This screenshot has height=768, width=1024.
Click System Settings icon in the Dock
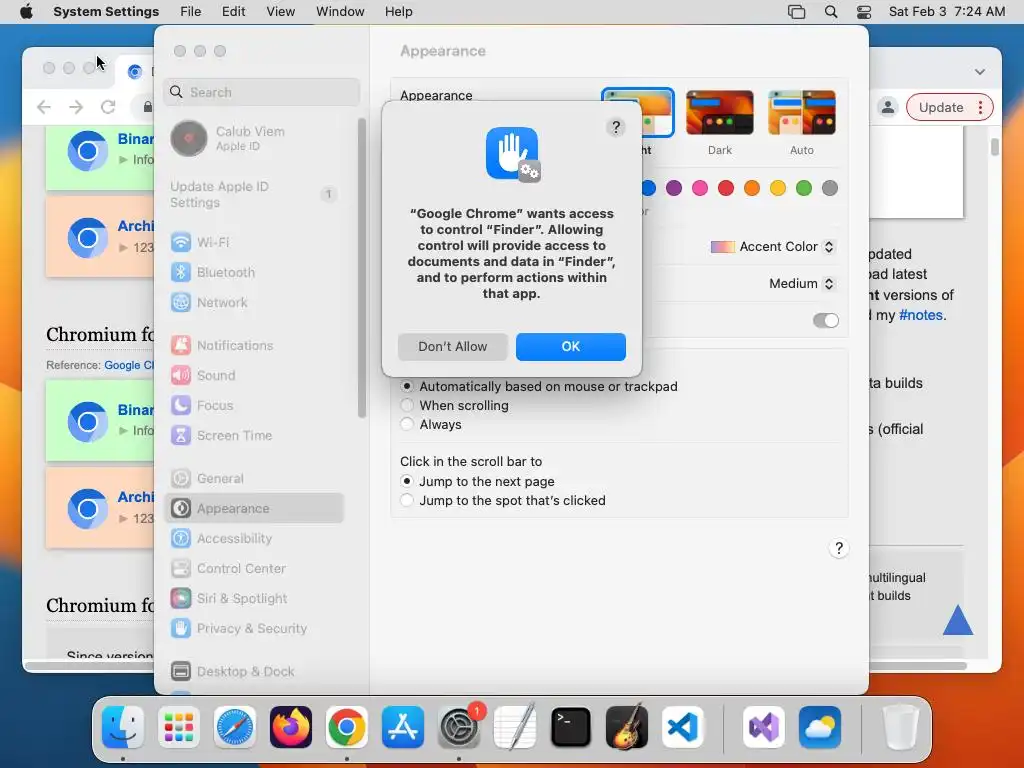click(458, 727)
